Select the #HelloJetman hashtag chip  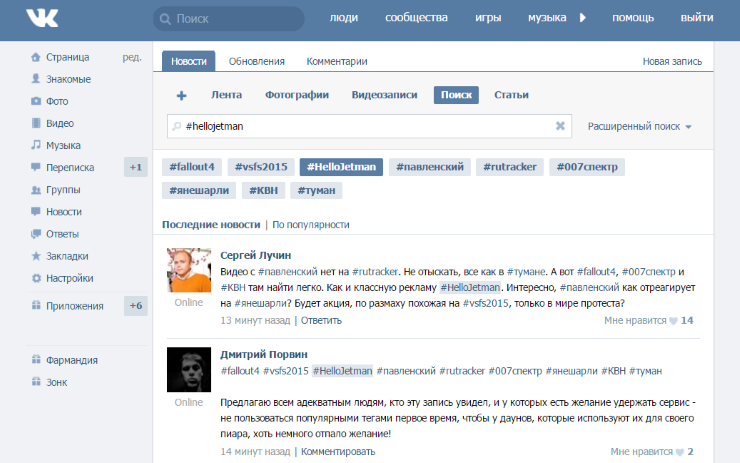341,167
